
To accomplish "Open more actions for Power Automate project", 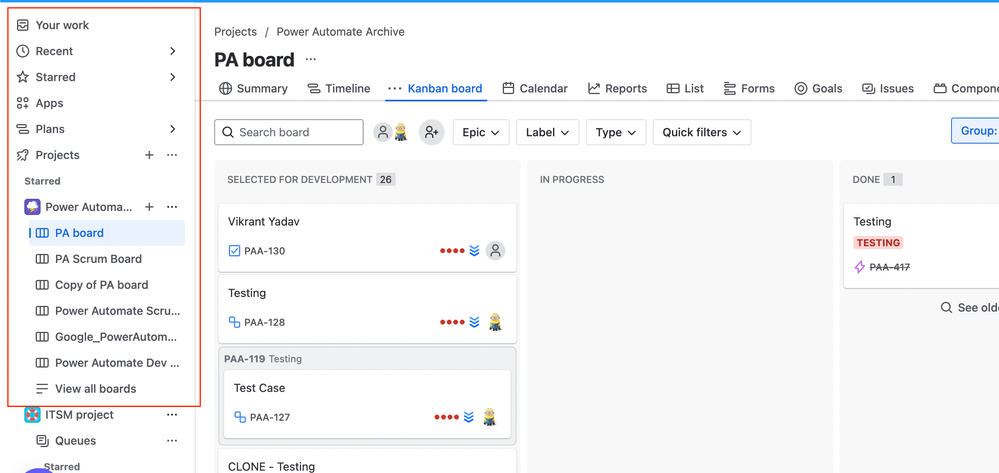I will click(x=172, y=207).
